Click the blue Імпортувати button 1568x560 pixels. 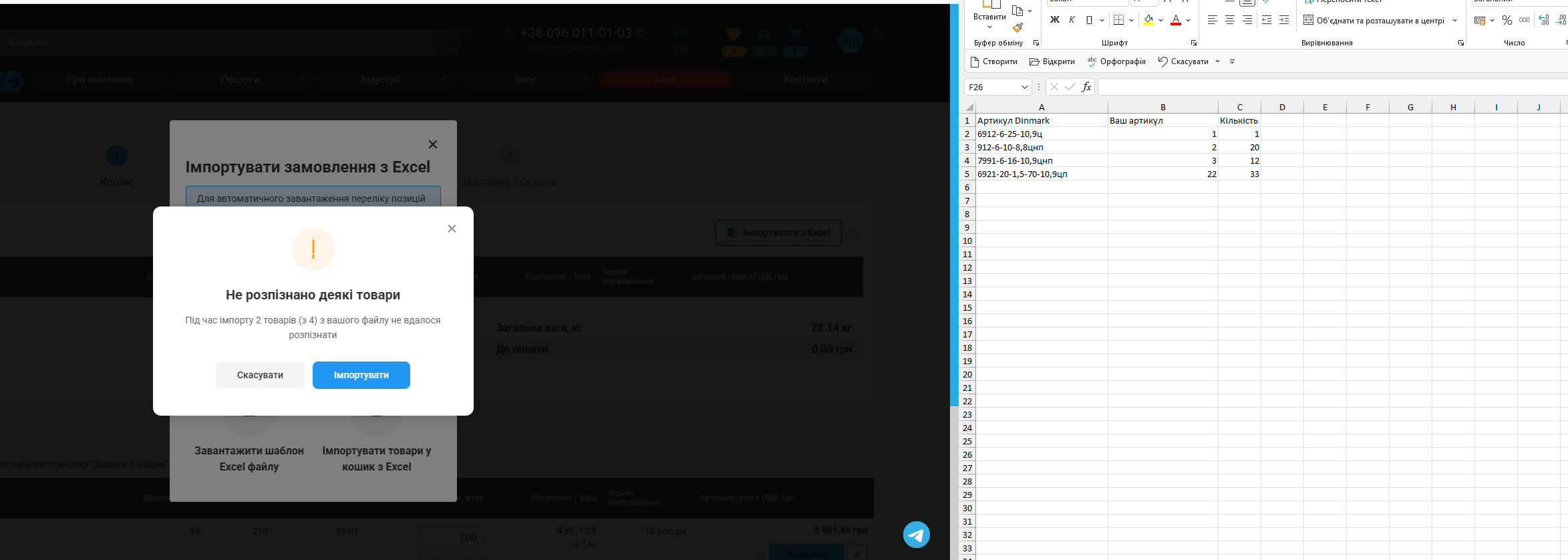[x=361, y=375]
